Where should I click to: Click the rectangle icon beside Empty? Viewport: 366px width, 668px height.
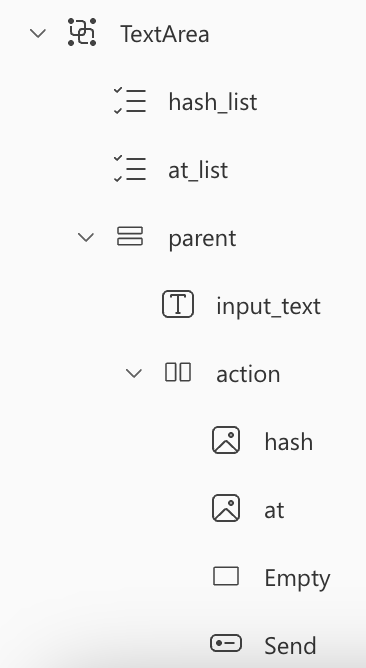tap(226, 576)
